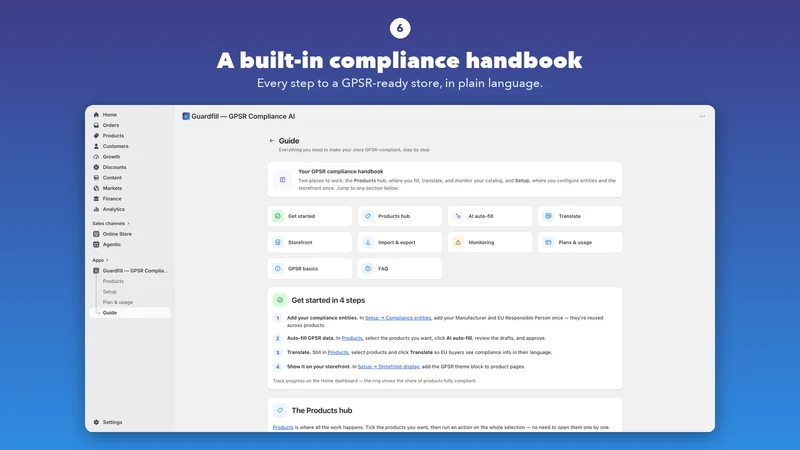800x450 pixels.
Task: Follow the Products link in step 3
Action: (x=338, y=353)
